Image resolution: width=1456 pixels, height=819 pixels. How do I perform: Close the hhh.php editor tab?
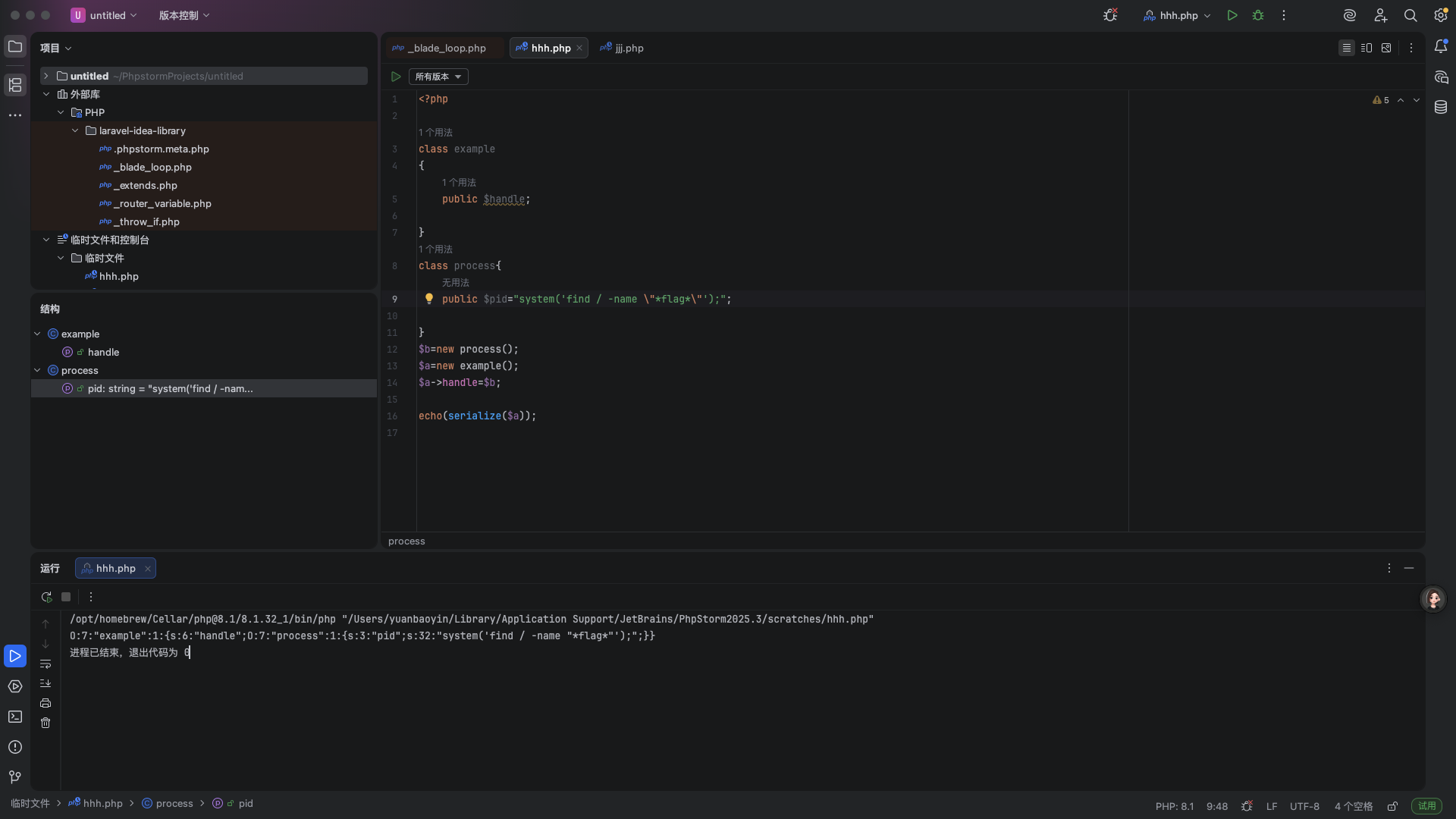click(579, 48)
